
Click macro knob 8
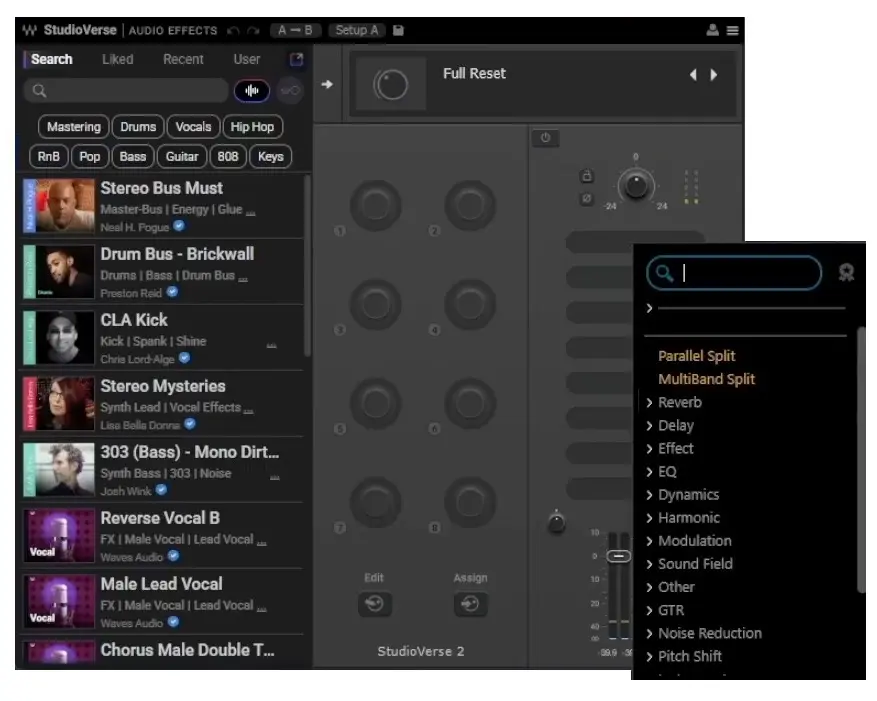point(470,502)
